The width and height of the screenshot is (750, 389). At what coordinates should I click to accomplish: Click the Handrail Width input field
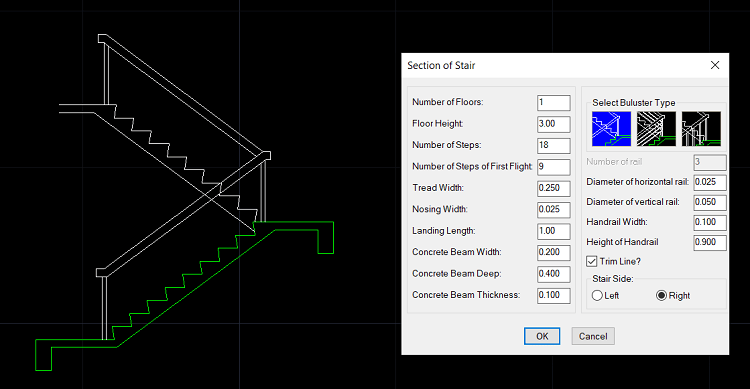tap(710, 222)
